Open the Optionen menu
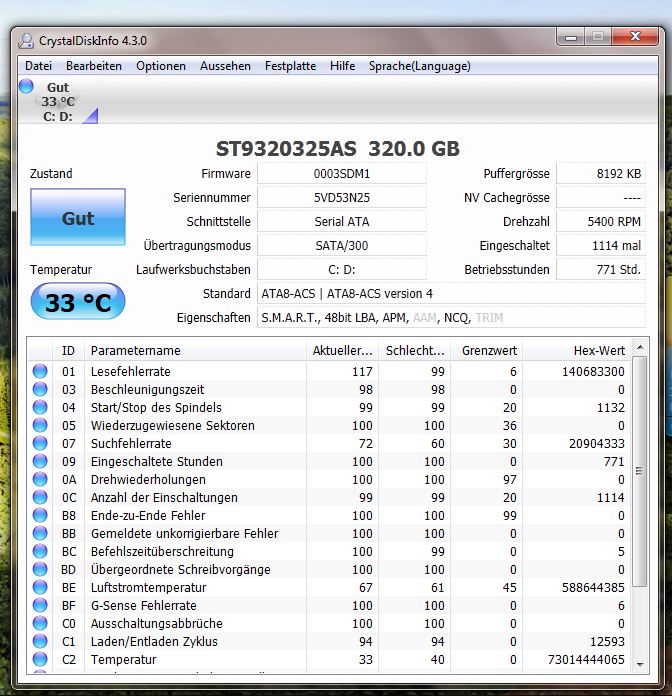Image resolution: width=672 pixels, height=696 pixels. 161,66
